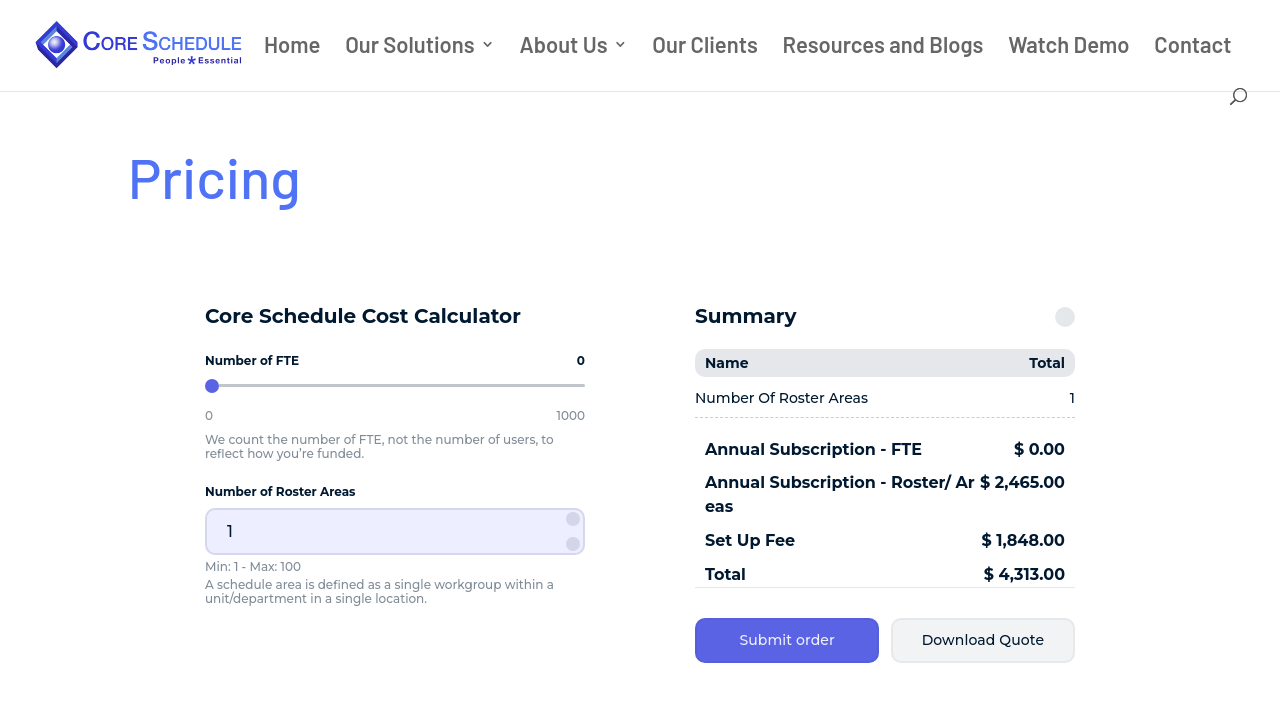The height and width of the screenshot is (720, 1280).
Task: Click the Name column header in Summary
Action: pyautogui.click(x=726, y=363)
